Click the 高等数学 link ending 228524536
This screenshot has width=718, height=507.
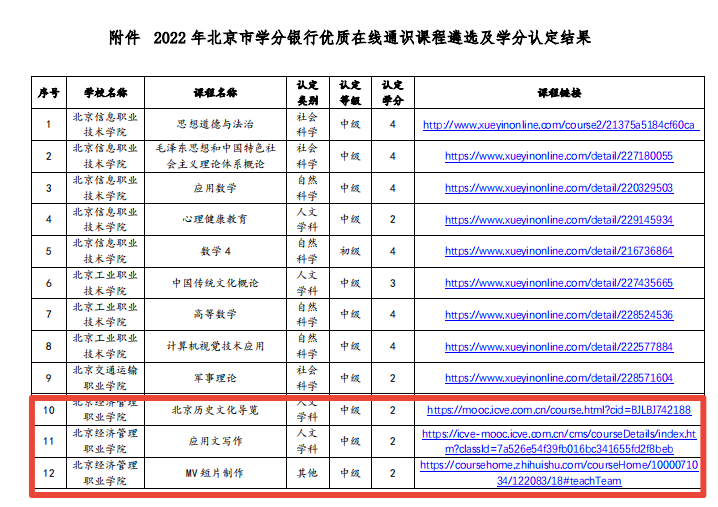[559, 315]
